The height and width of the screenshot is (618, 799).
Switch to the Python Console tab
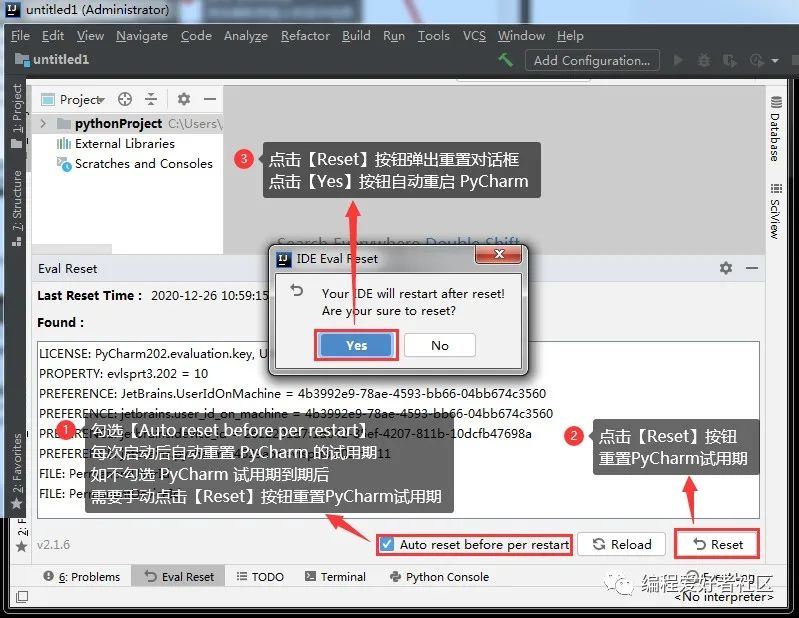pyautogui.click(x=439, y=577)
